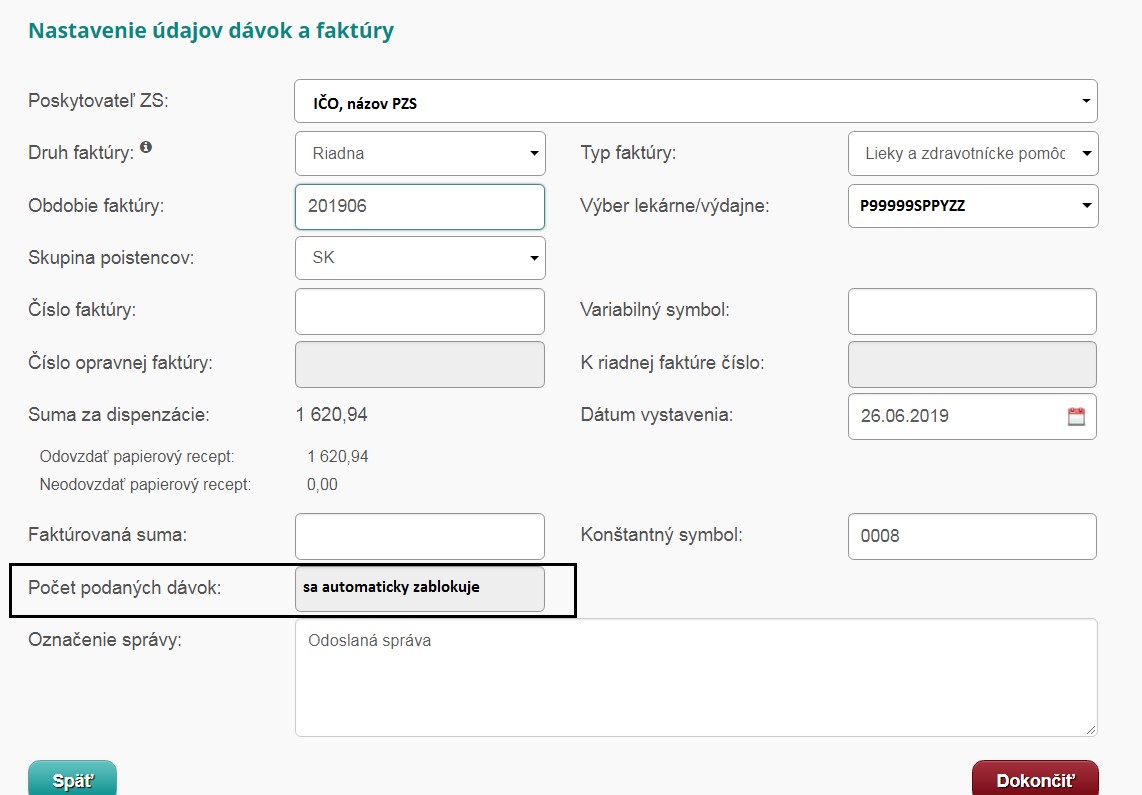Click the disabled K riadnej faktúre číslo field

point(972,364)
